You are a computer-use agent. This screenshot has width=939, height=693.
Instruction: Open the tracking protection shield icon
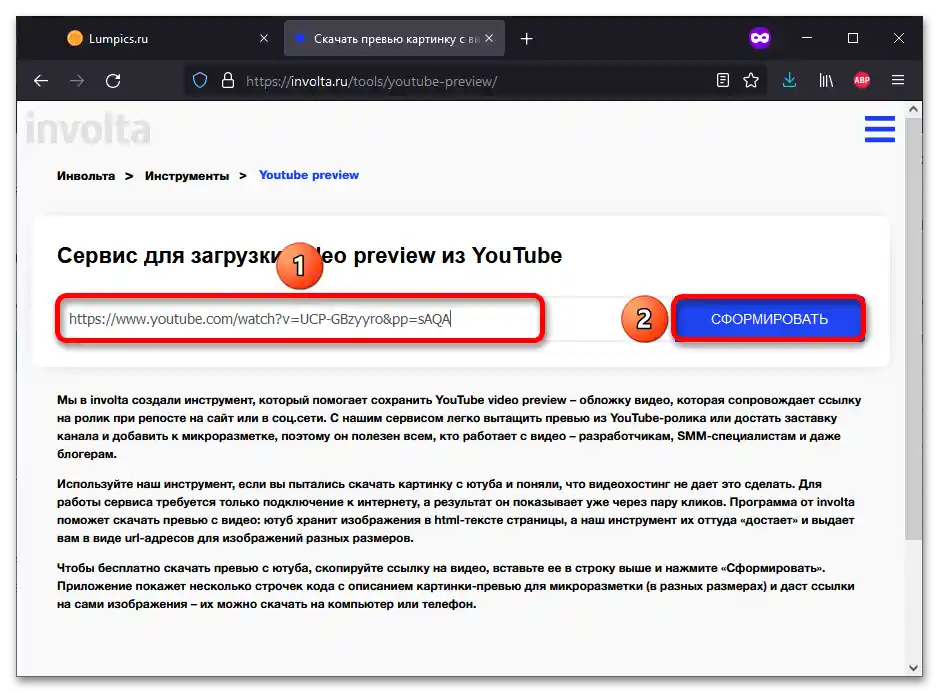coord(200,80)
